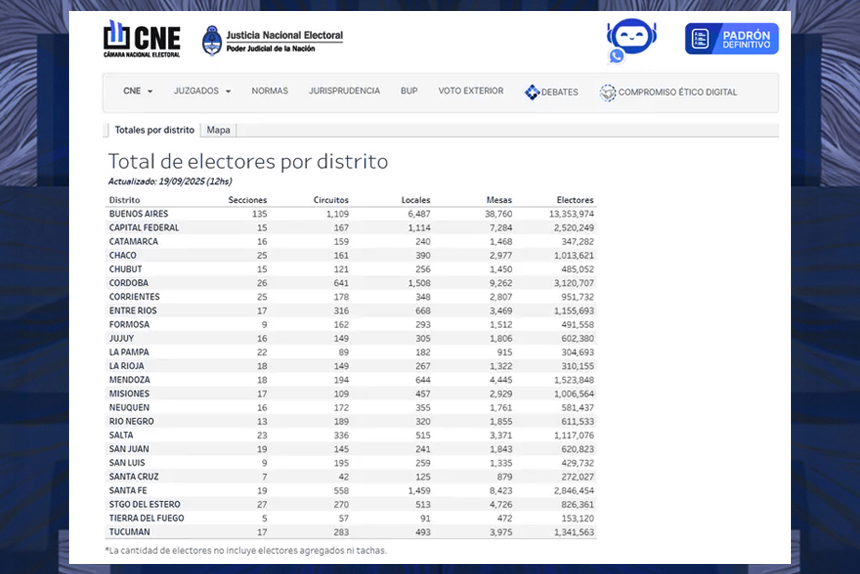Sort table by Electores column header
The image size is (860, 574).
pos(575,200)
